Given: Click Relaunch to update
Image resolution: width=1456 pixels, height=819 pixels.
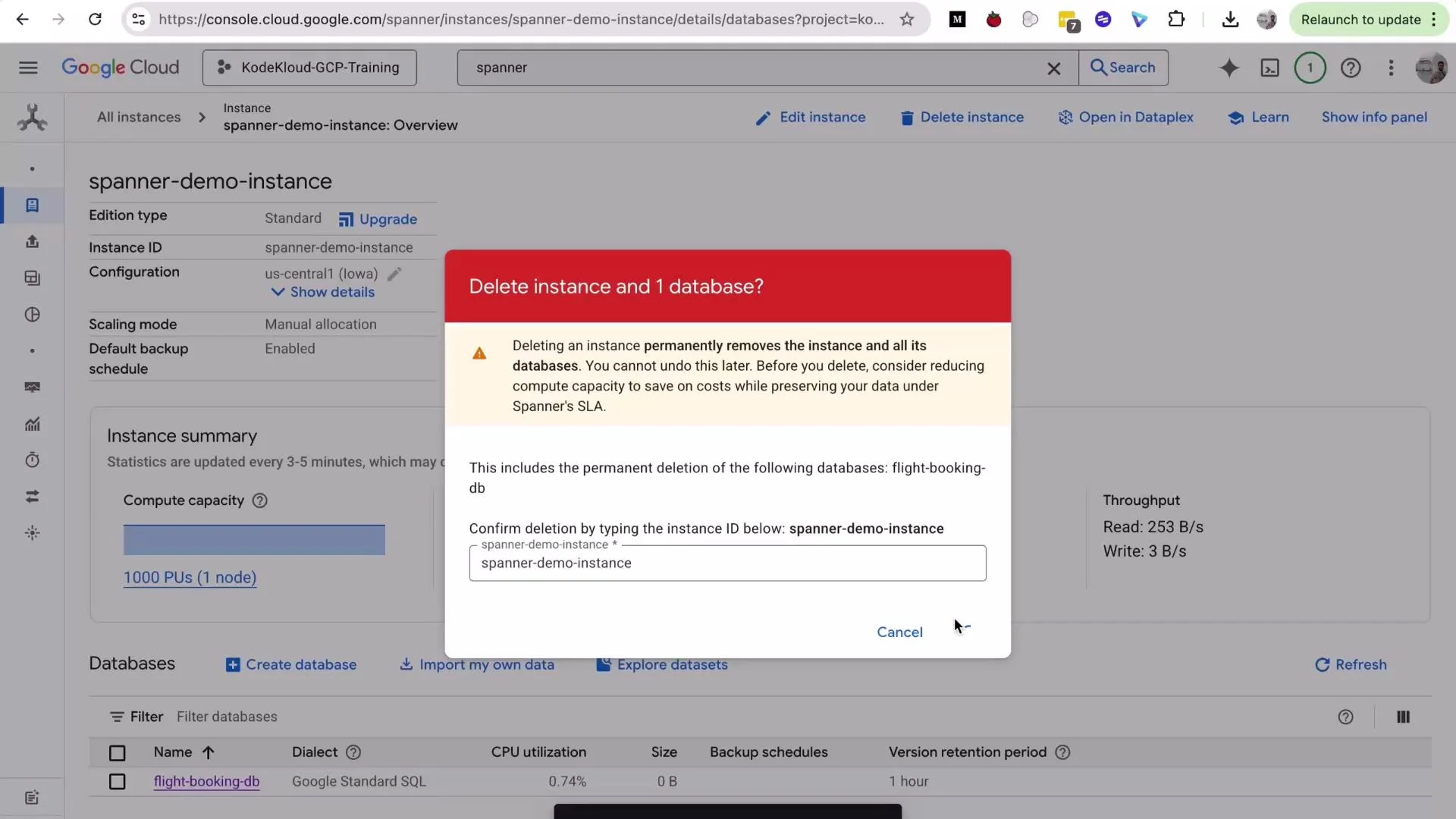Looking at the screenshot, I should point(1369,20).
